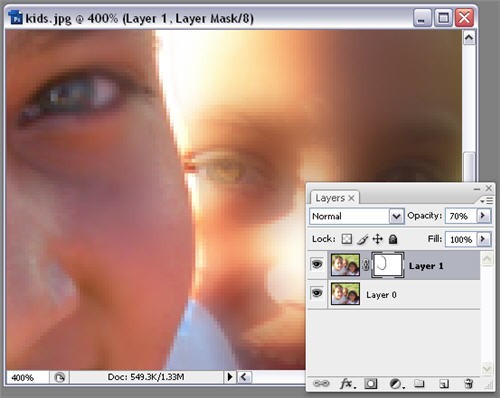
Task: Click the Fill 100% field
Action: click(x=461, y=239)
